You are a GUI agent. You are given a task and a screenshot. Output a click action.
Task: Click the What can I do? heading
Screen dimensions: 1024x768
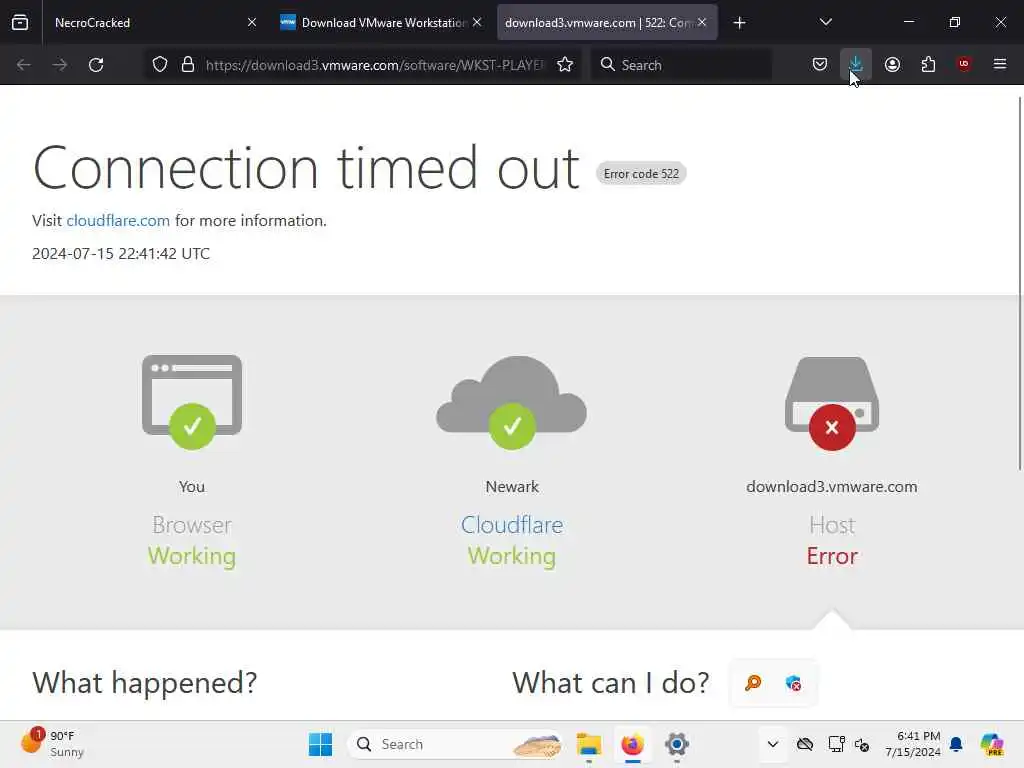(611, 683)
